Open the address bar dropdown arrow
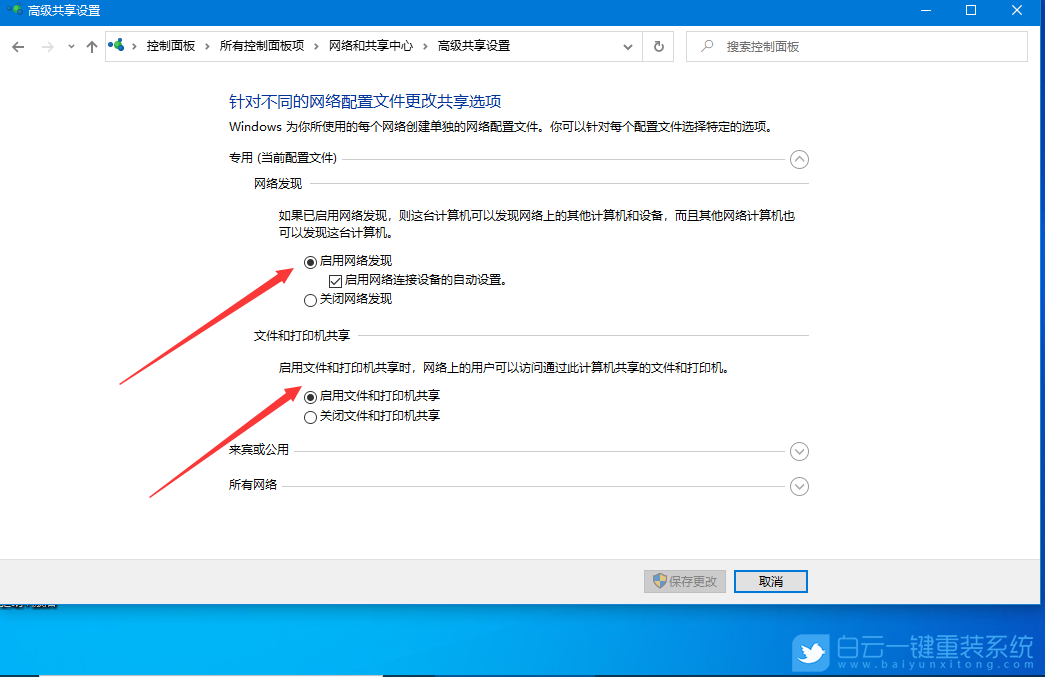The image size is (1045, 677). pos(627,46)
